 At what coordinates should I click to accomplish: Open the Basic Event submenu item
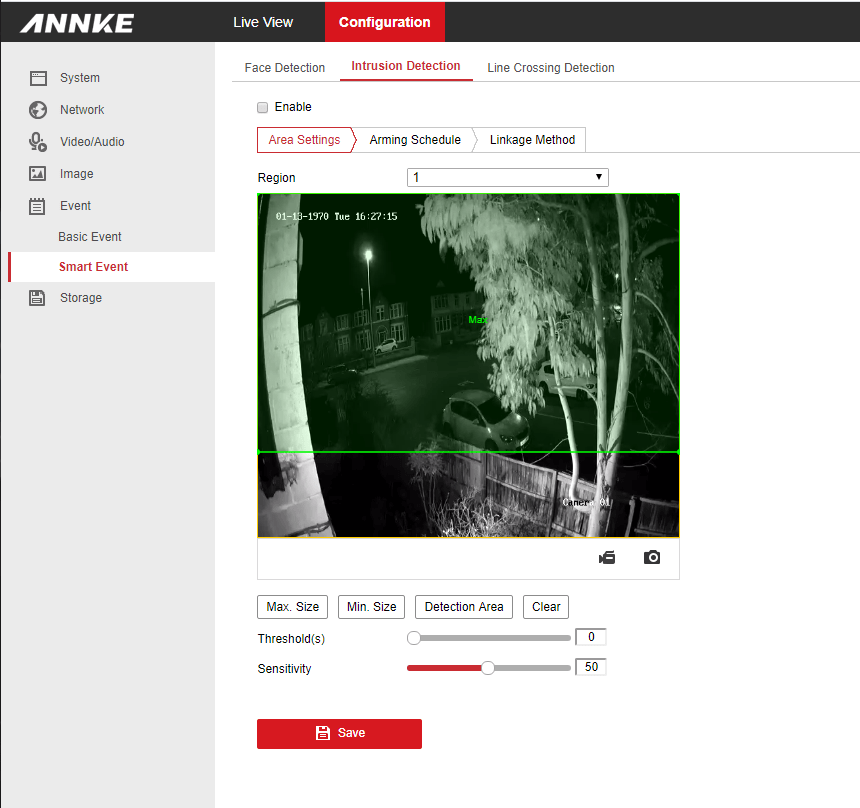90,237
